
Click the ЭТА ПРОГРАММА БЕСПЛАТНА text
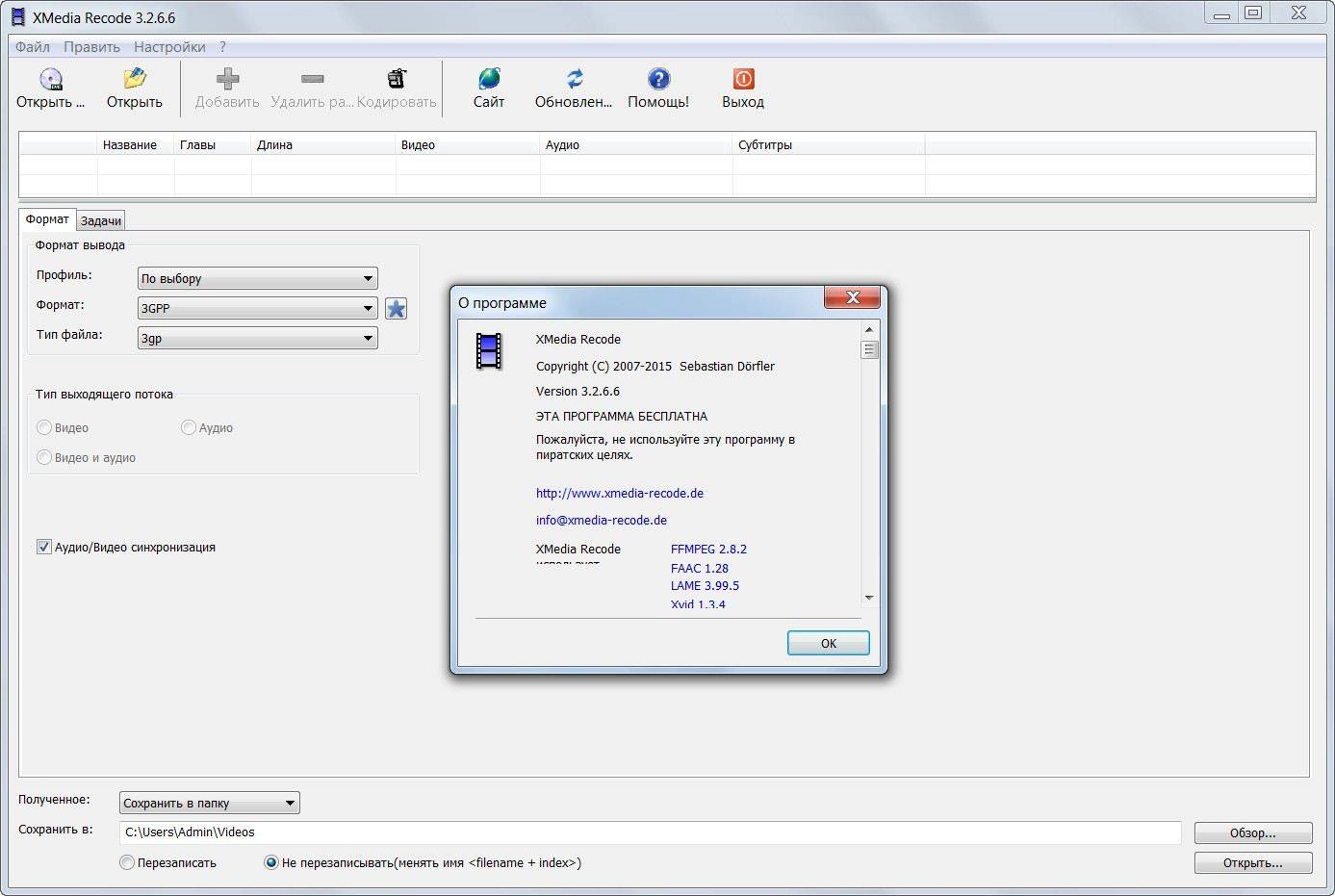(x=622, y=416)
